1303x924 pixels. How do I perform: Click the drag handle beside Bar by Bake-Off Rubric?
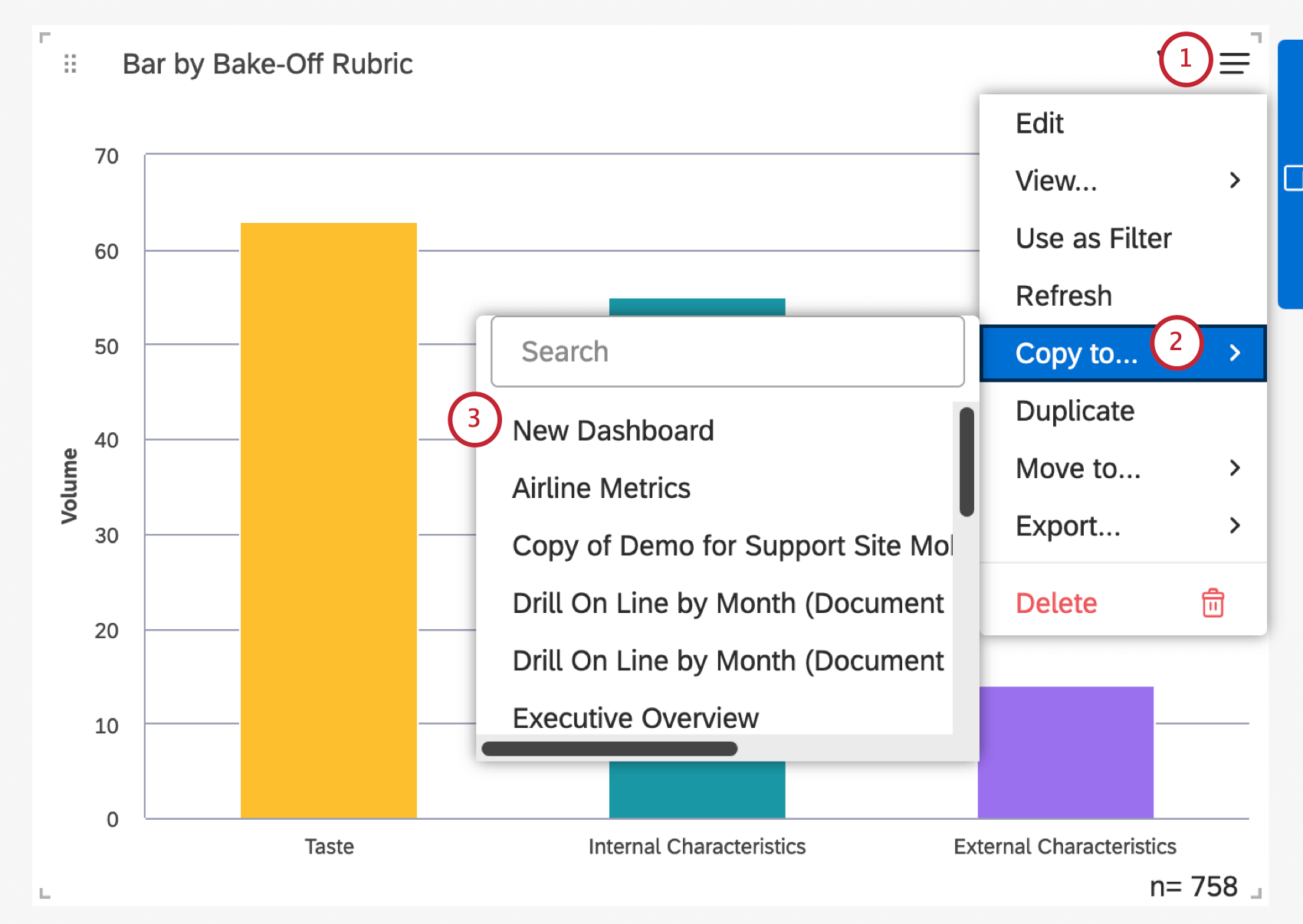70,64
